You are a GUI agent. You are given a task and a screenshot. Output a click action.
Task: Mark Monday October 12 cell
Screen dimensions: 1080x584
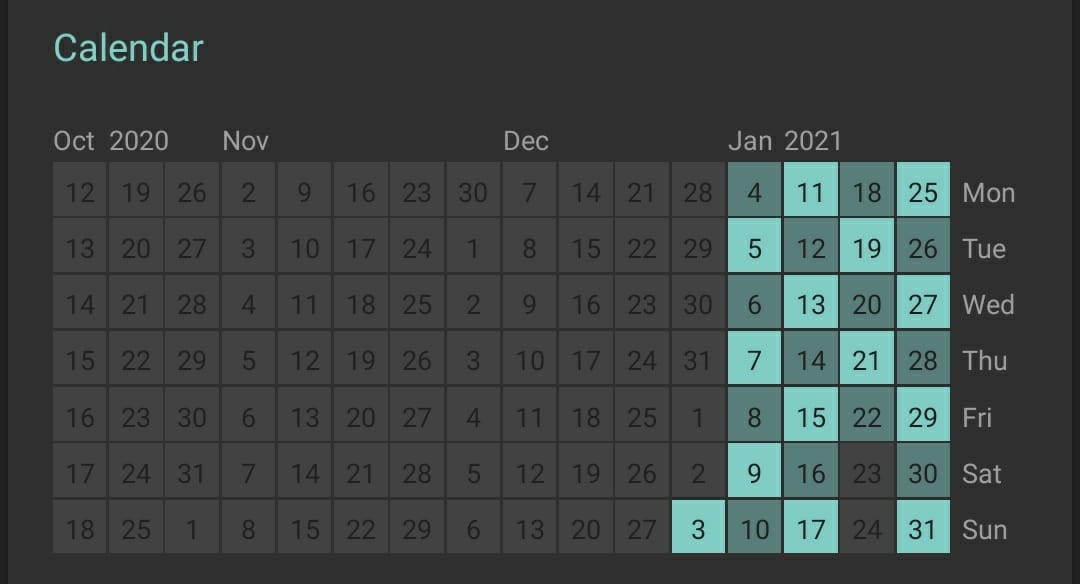[80, 189]
